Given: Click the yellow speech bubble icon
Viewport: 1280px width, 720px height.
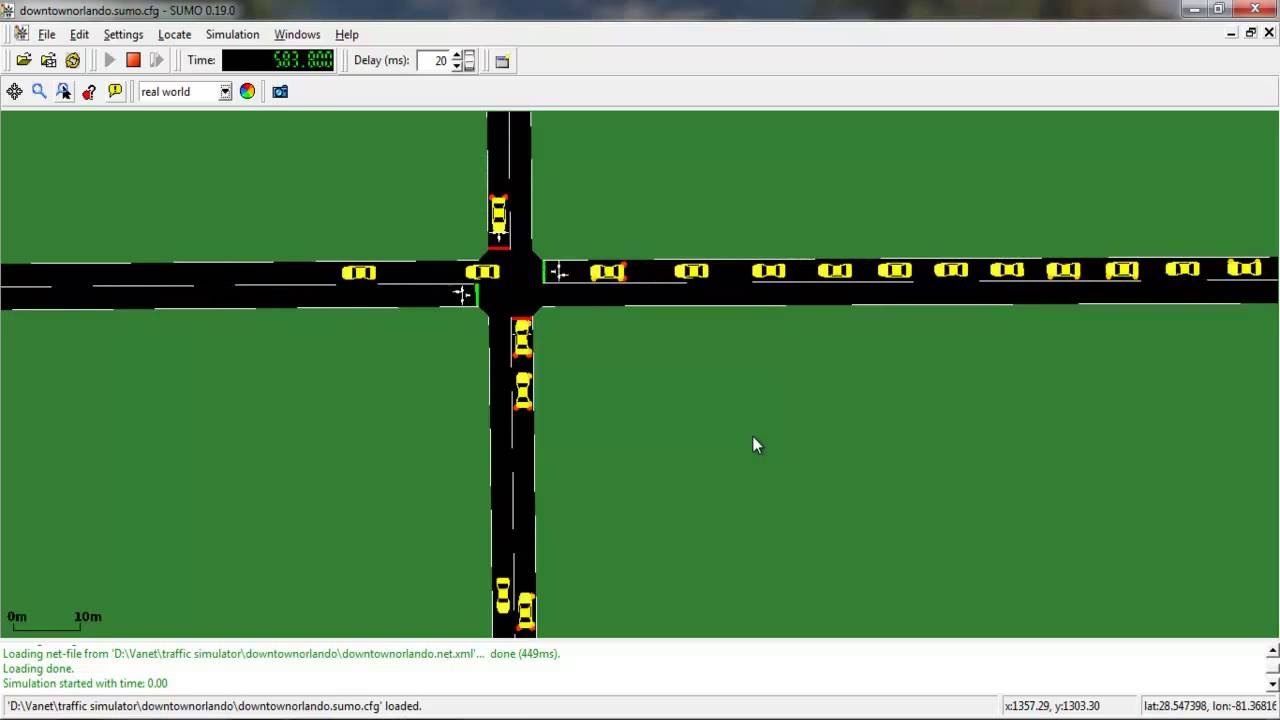Looking at the screenshot, I should (115, 92).
